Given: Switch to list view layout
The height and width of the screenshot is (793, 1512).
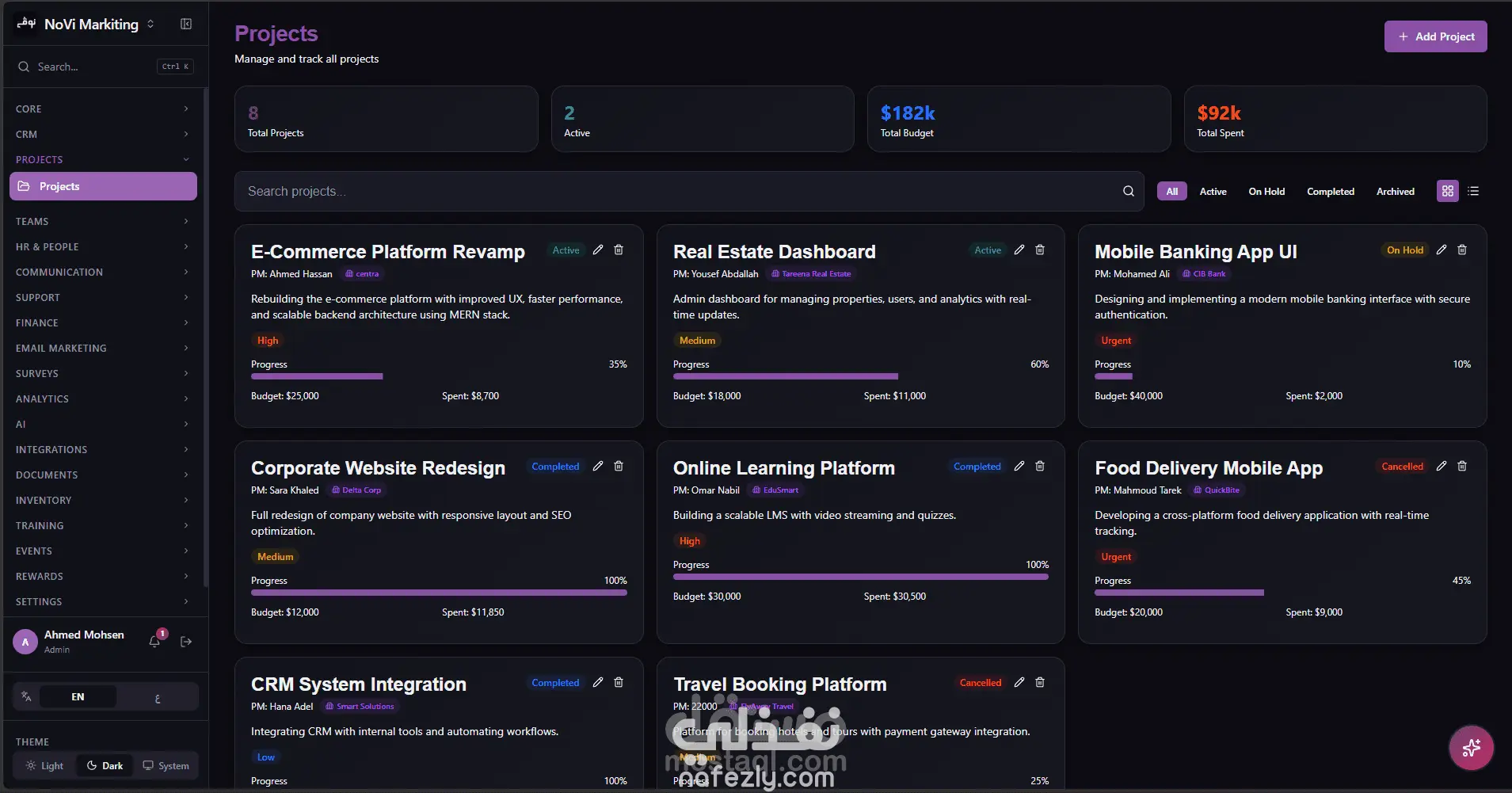Looking at the screenshot, I should (x=1473, y=191).
